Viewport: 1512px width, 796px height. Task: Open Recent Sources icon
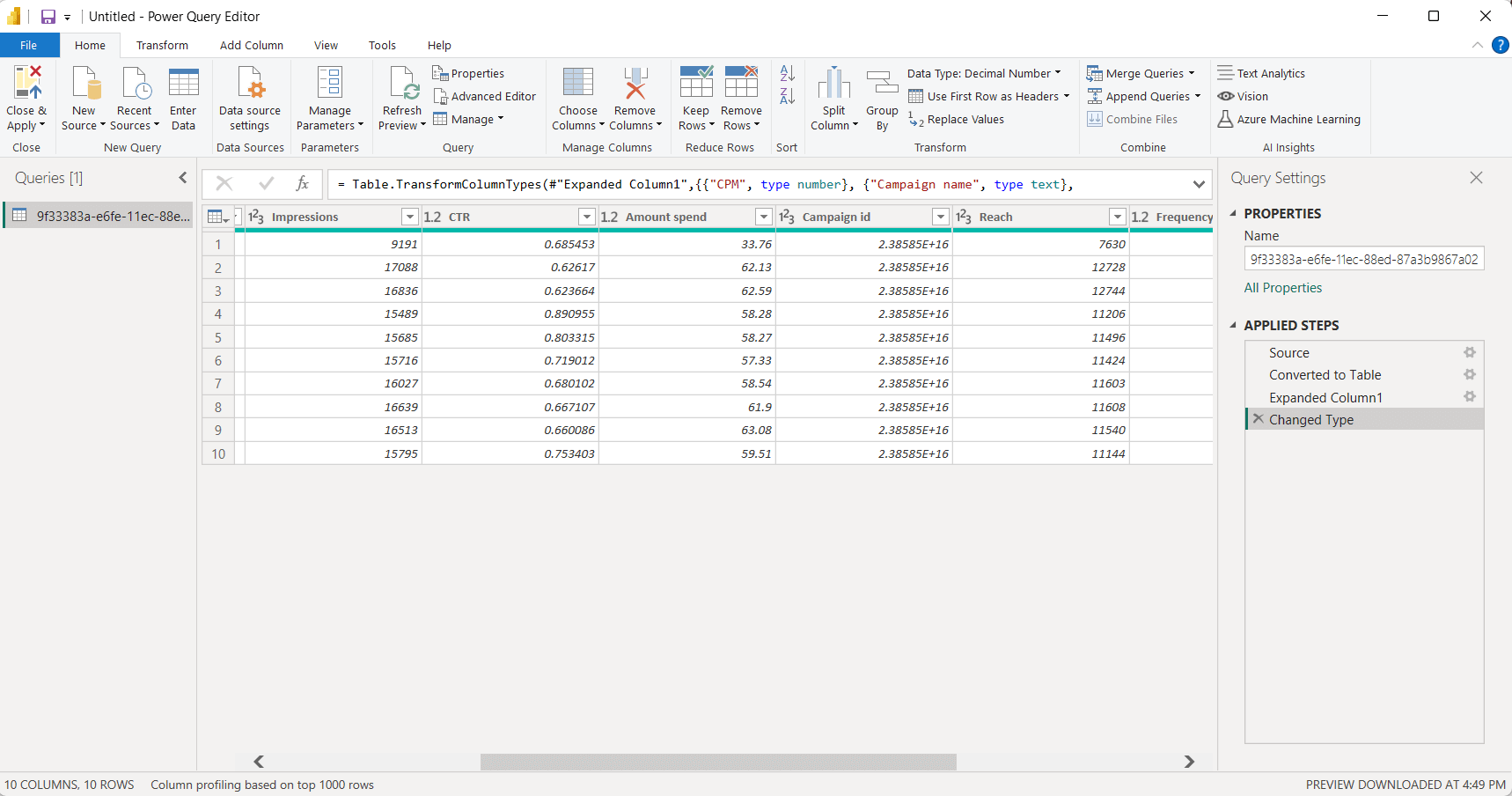tap(136, 82)
